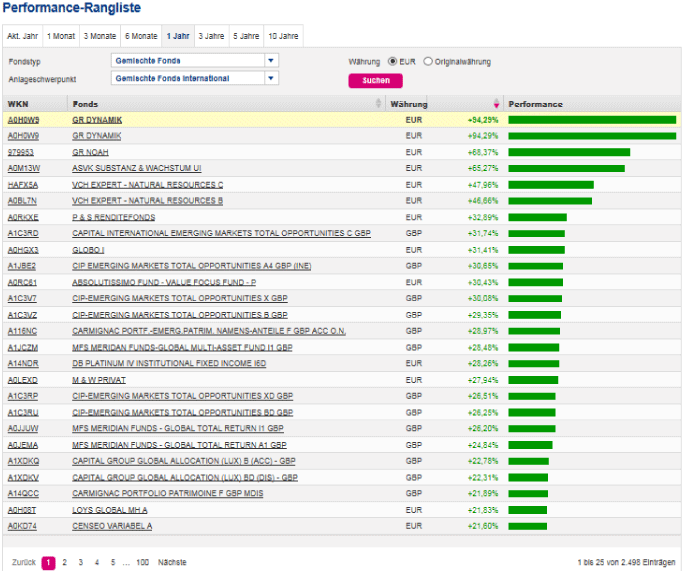Open the GR NOAH fund link
Image resolution: width=684 pixels, height=571 pixels.
tap(90, 152)
